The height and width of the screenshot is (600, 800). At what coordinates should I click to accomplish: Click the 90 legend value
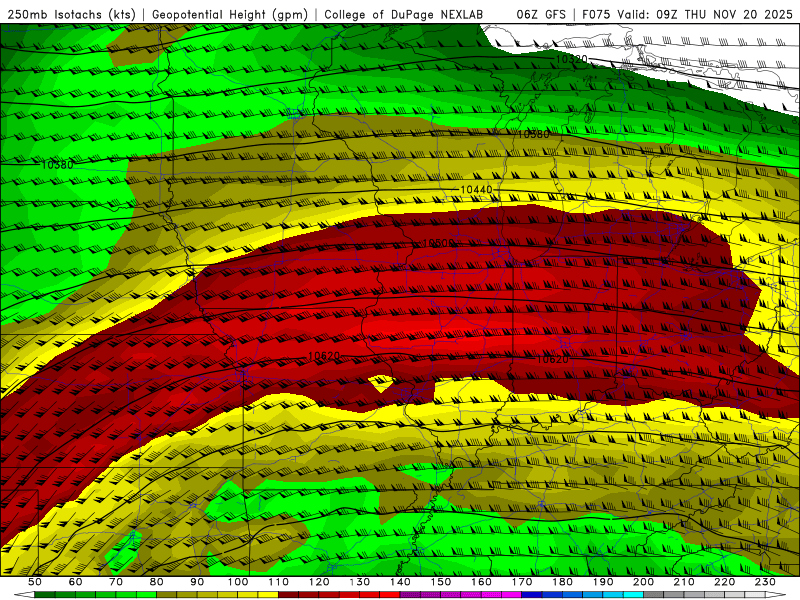click(197, 582)
